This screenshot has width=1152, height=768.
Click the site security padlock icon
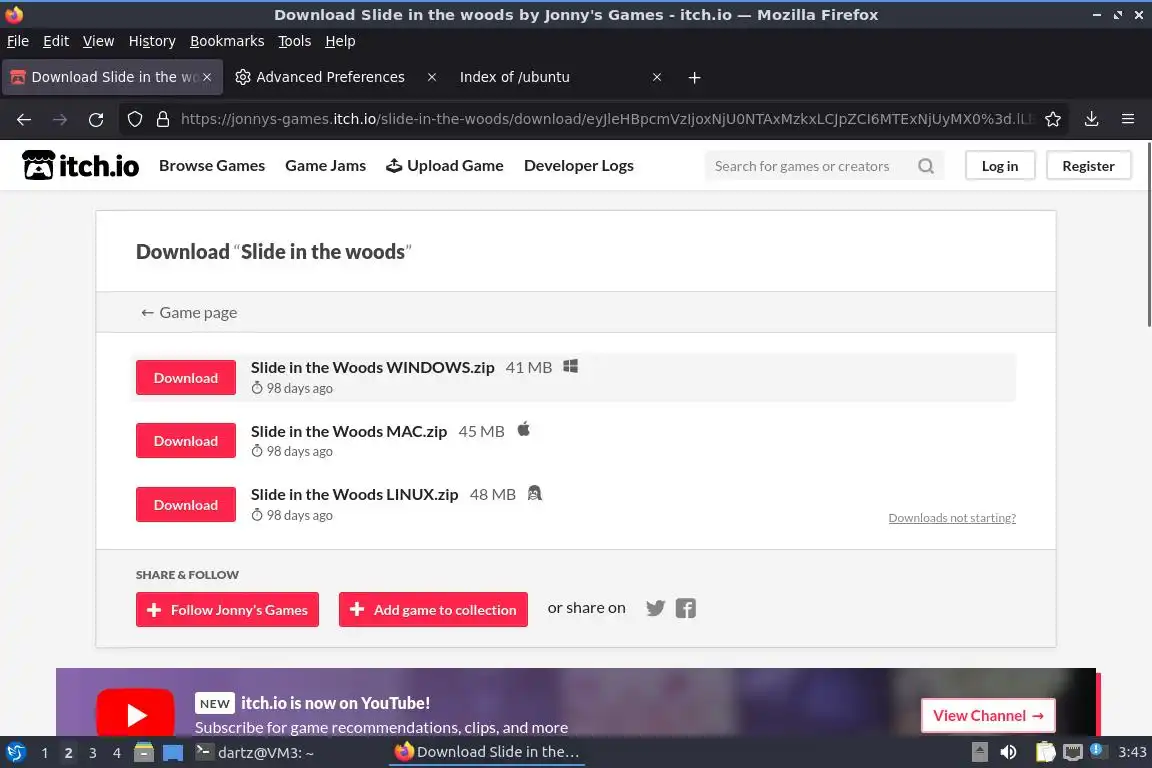coord(162,119)
